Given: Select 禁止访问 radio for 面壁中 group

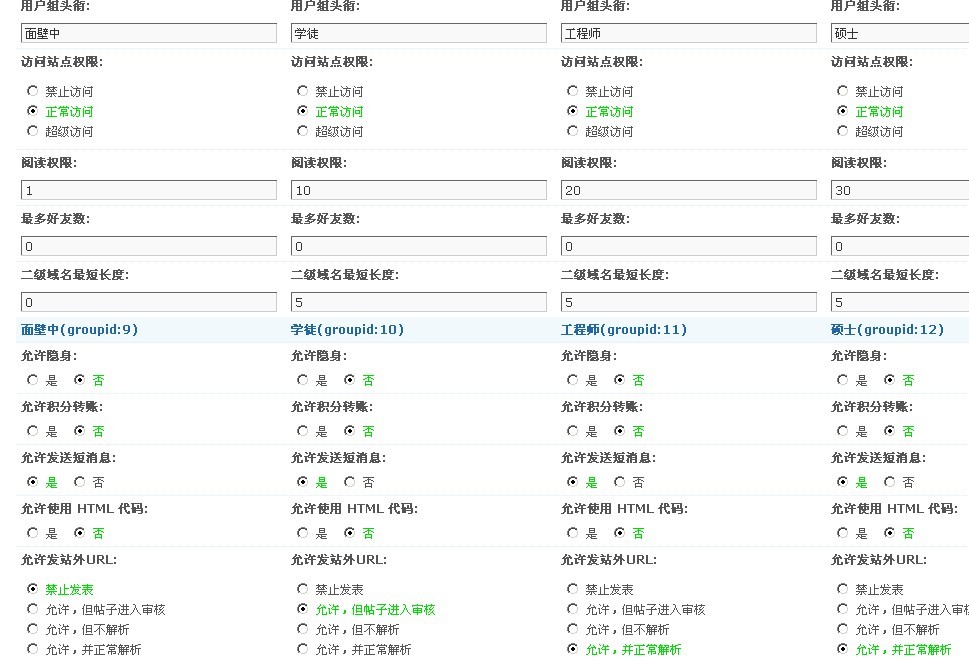Looking at the screenshot, I should click(x=32, y=91).
